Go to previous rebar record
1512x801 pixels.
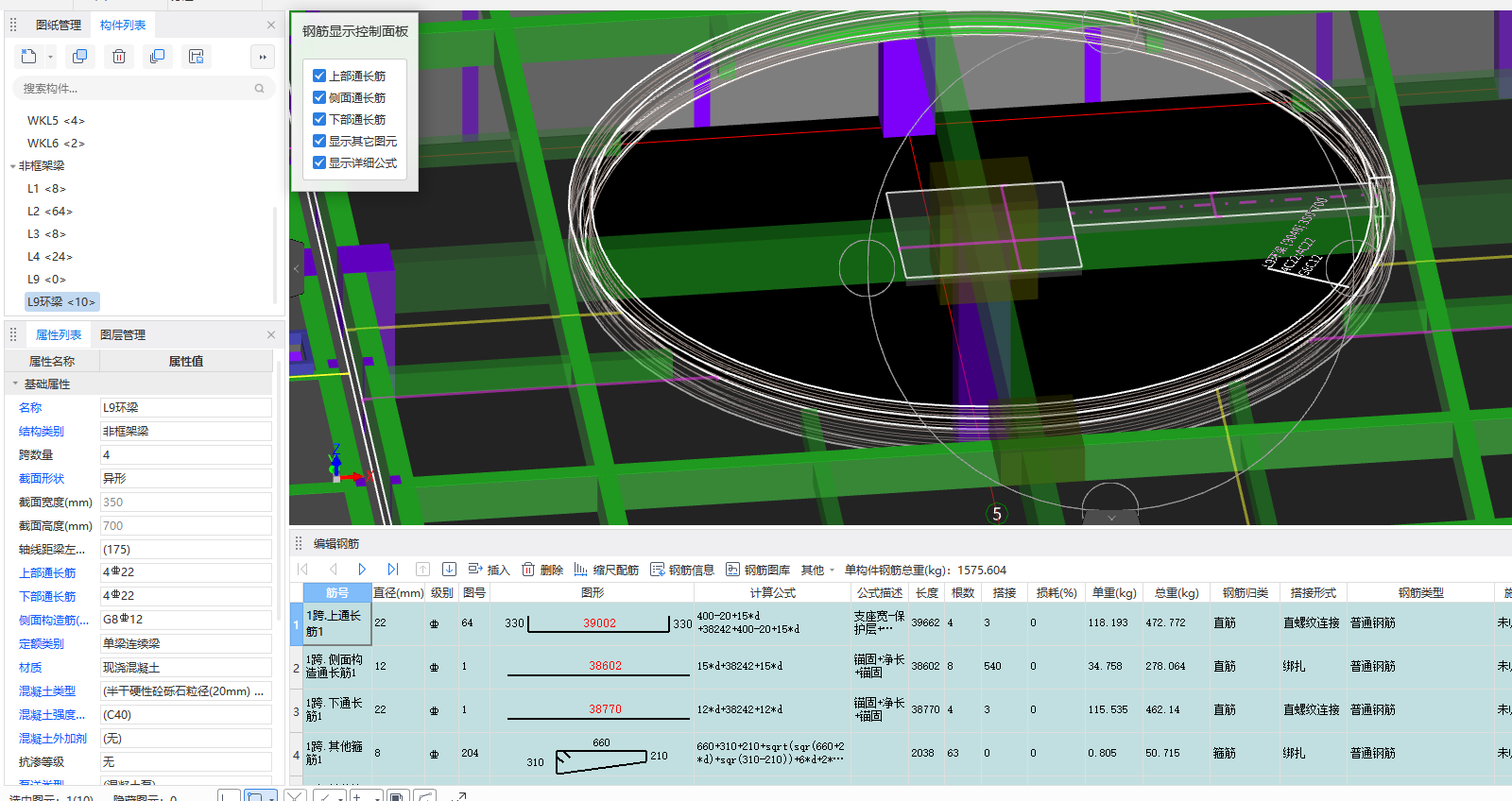click(333, 570)
